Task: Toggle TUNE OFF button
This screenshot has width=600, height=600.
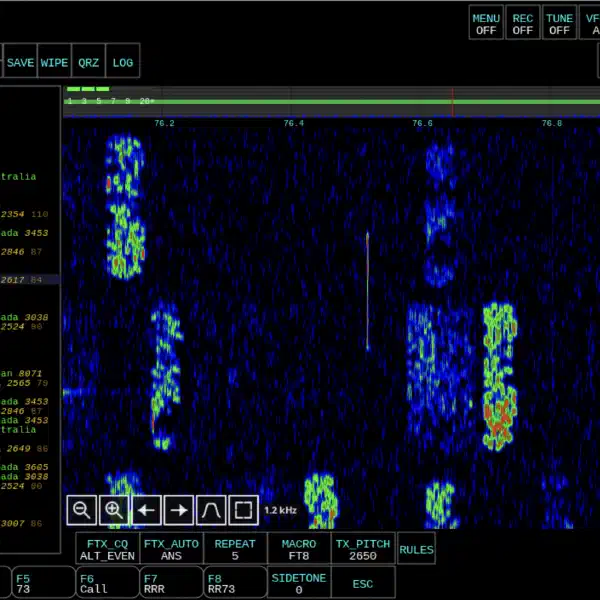Action: (559, 23)
